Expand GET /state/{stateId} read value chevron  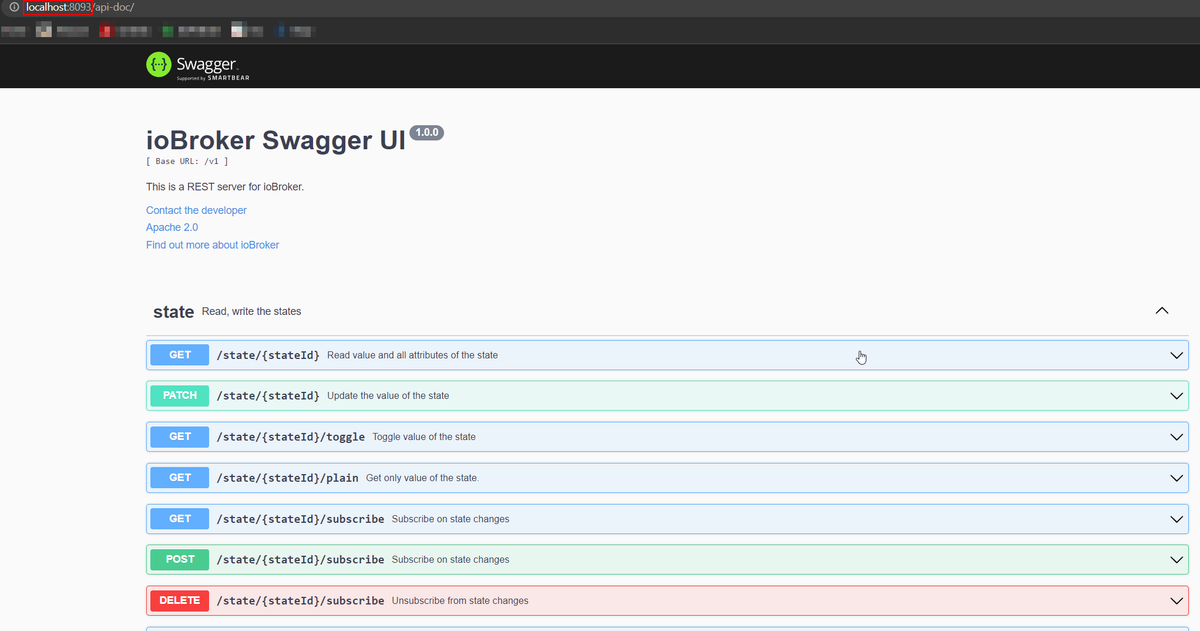coord(1177,355)
